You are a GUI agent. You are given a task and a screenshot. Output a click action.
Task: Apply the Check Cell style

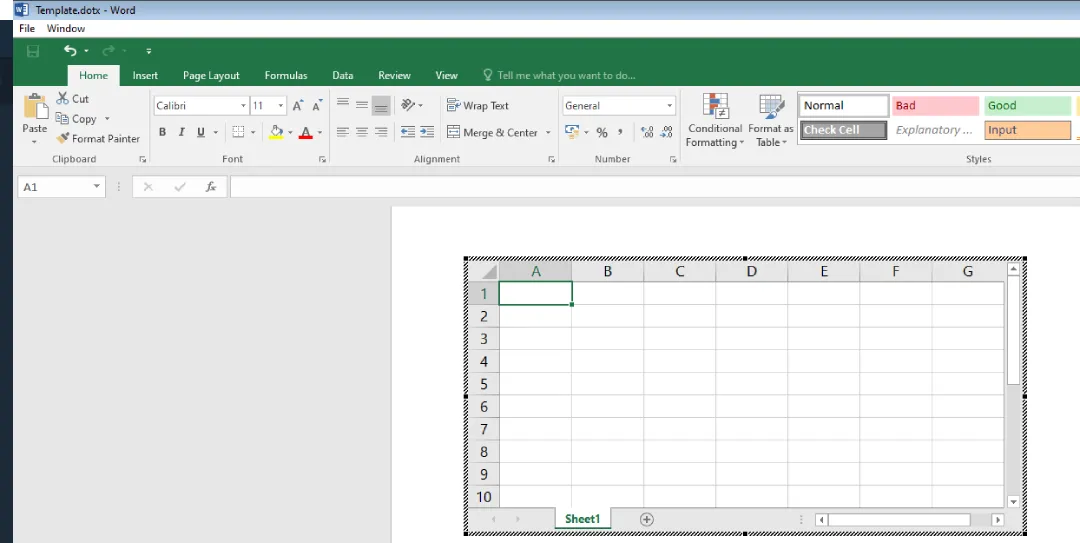click(844, 130)
